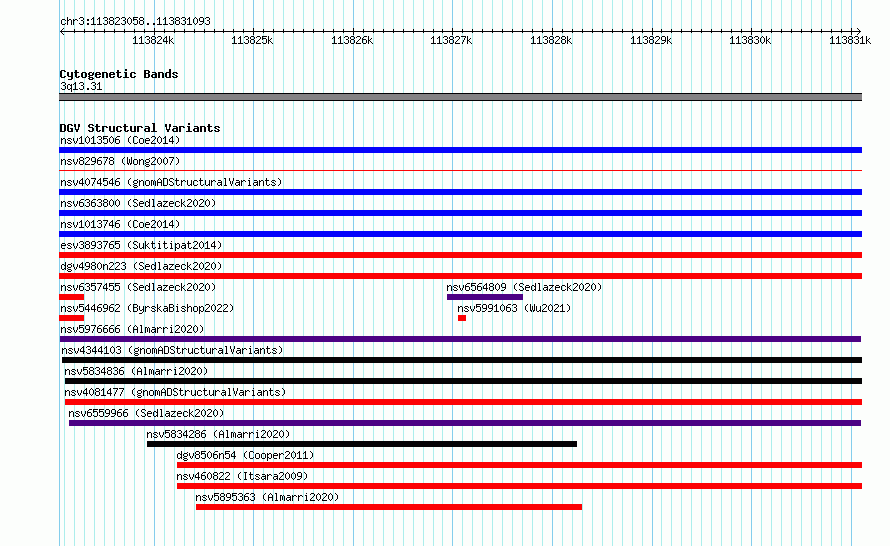Select the short red bar under nsv6357455
The width and height of the screenshot is (890, 546).
pyautogui.click(x=72, y=297)
